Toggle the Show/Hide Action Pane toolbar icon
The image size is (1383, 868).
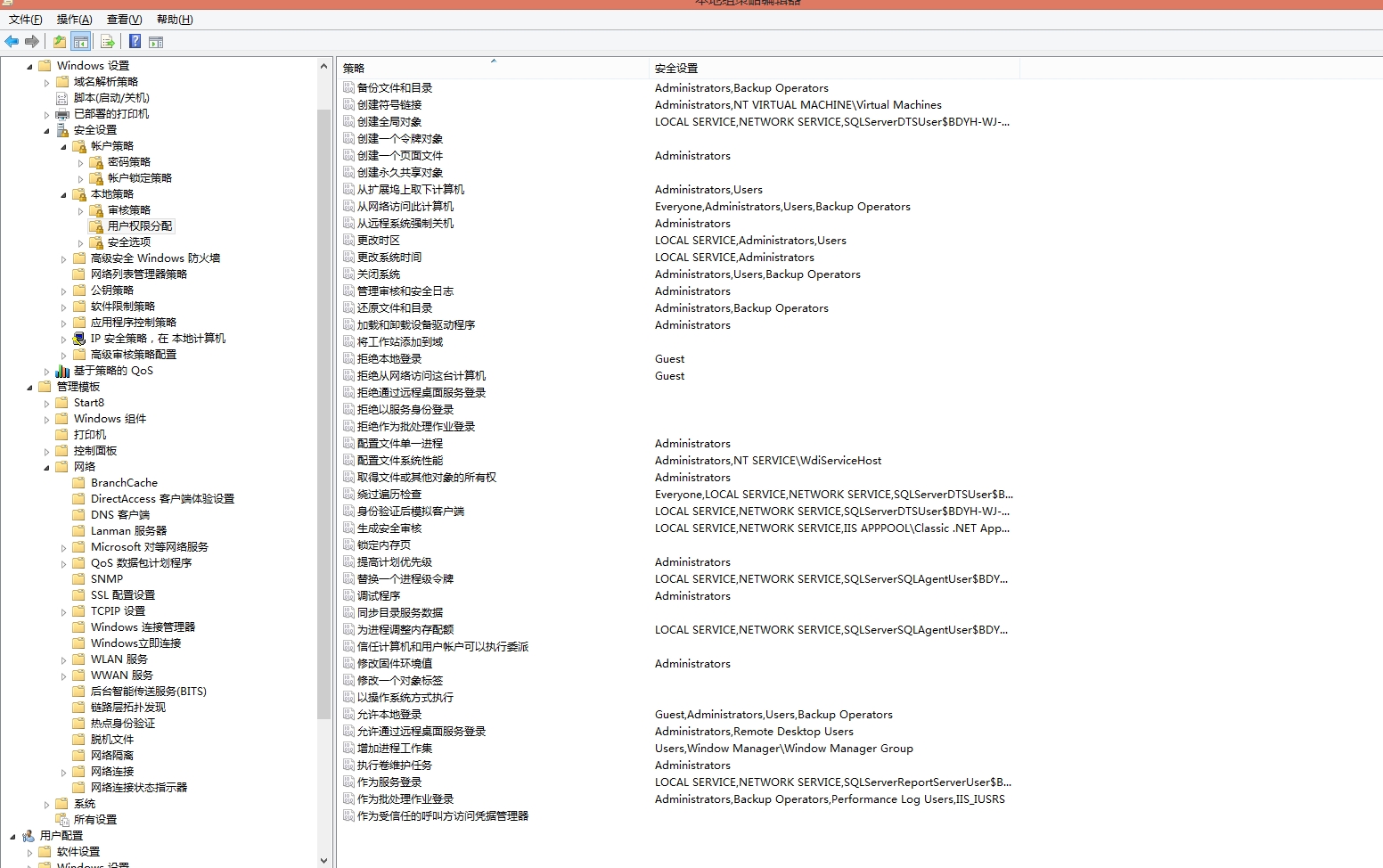pyautogui.click(x=156, y=41)
